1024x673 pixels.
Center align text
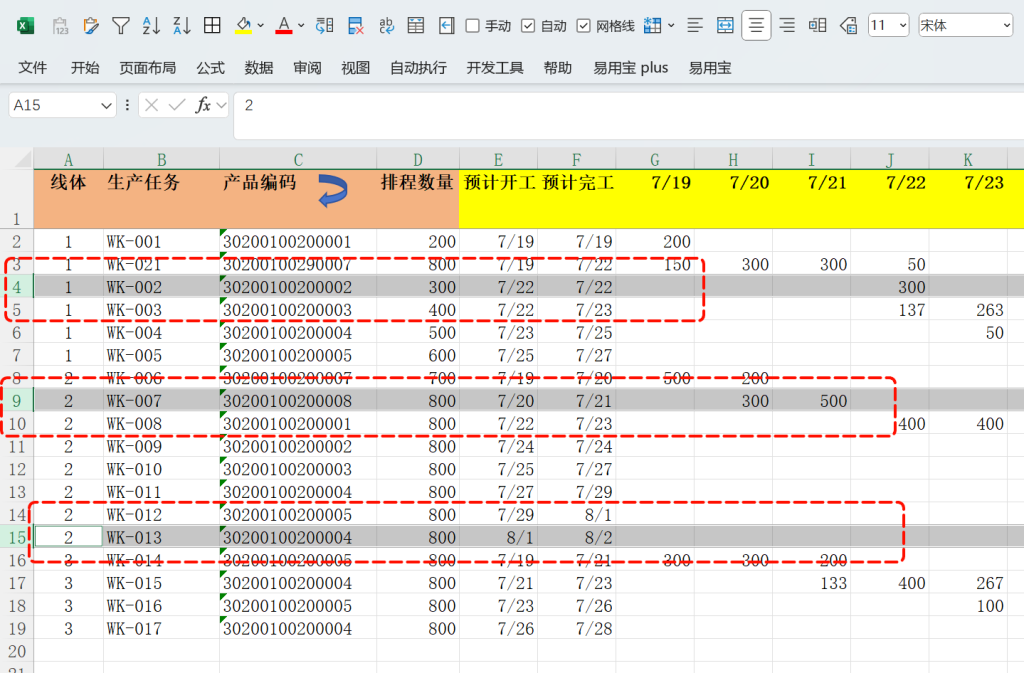click(x=756, y=26)
